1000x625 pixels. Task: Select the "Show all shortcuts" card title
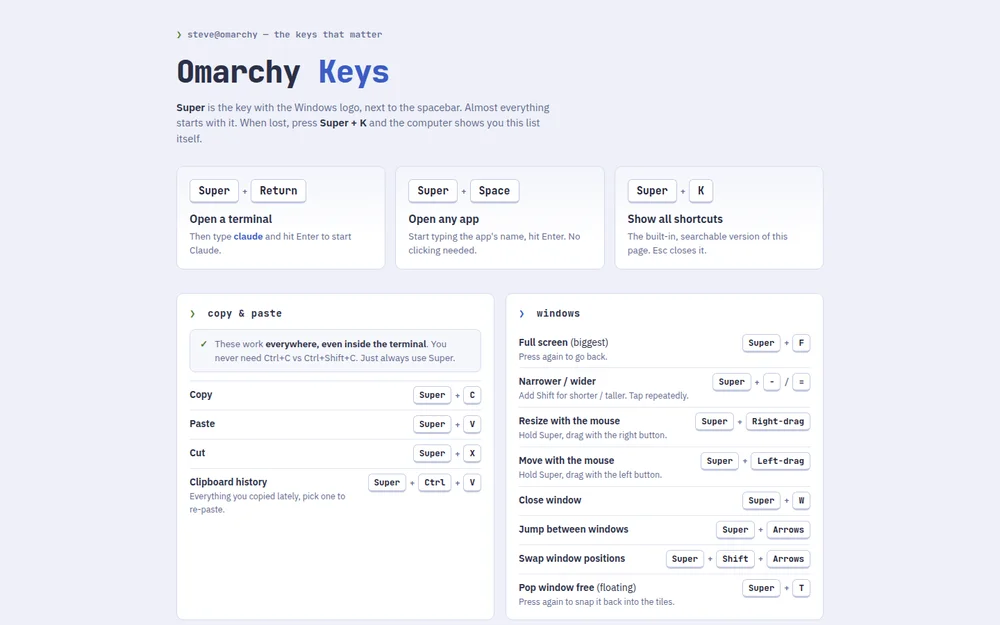point(675,219)
